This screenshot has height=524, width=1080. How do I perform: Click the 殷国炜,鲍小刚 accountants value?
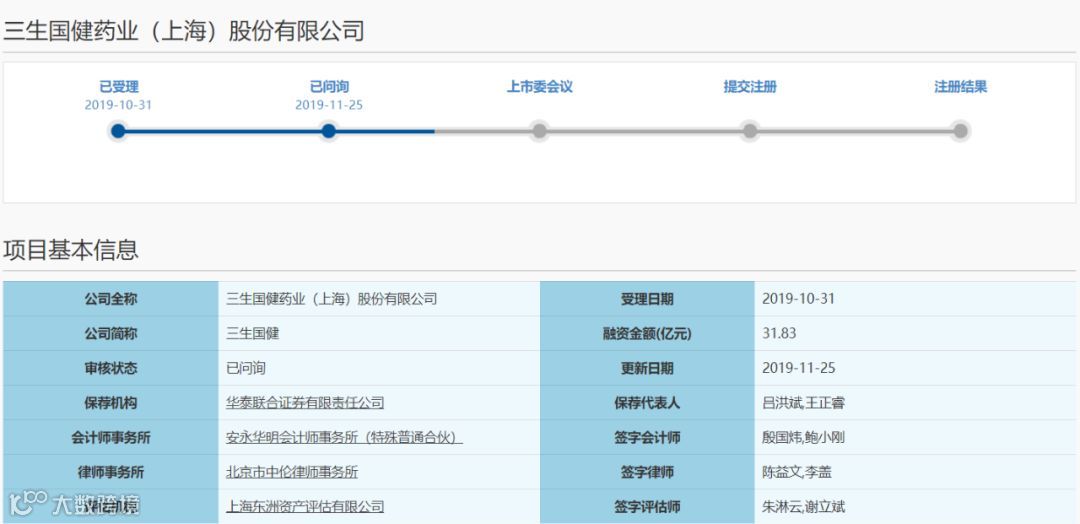tap(803, 437)
